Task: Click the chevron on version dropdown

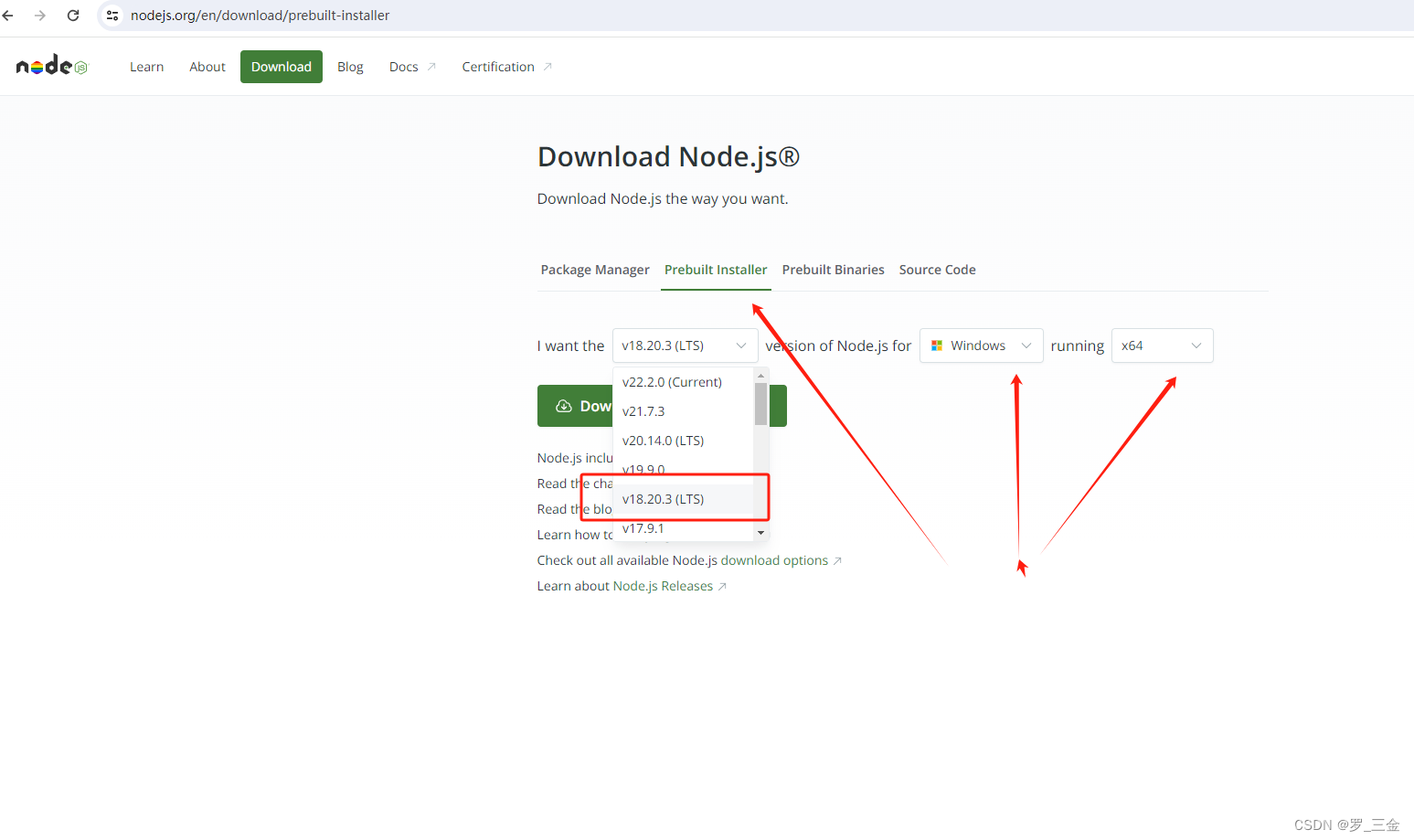Action: tap(741, 346)
